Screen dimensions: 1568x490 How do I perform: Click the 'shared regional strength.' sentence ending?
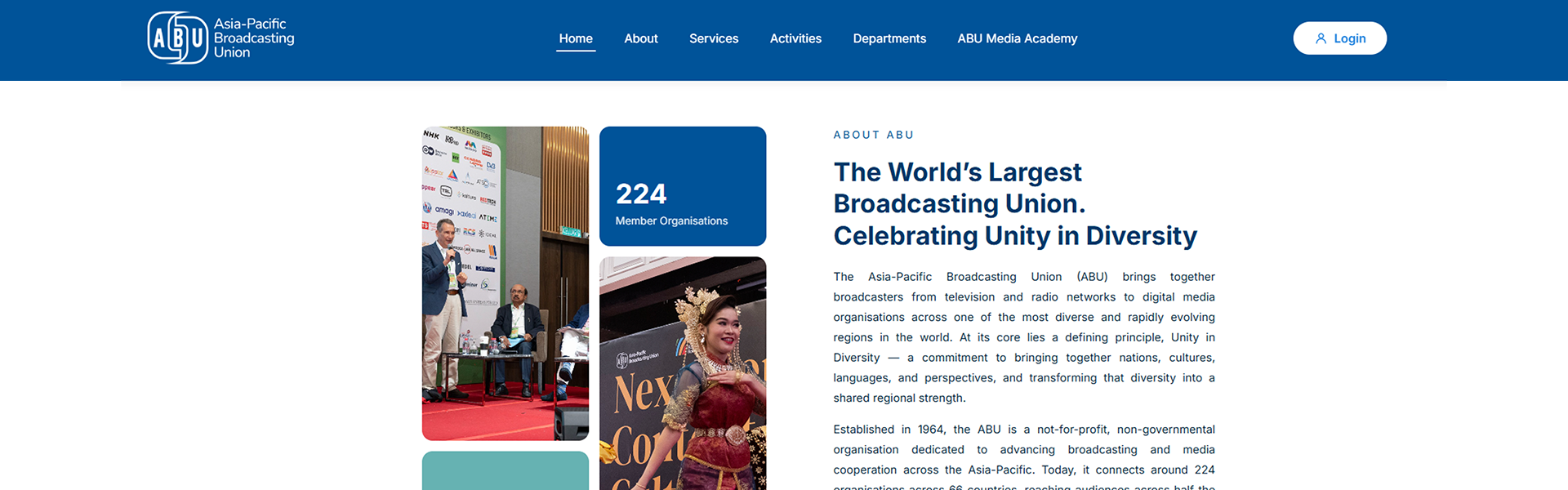899,398
